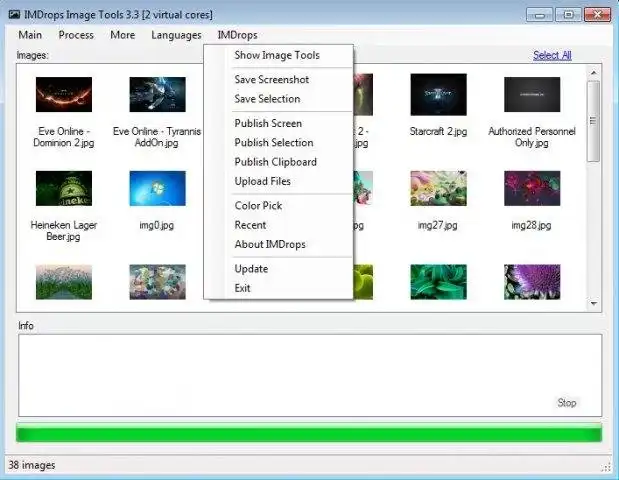The width and height of the screenshot is (619, 480).
Task: Select the flower field thumbnail below Heineken
Action: point(64,282)
